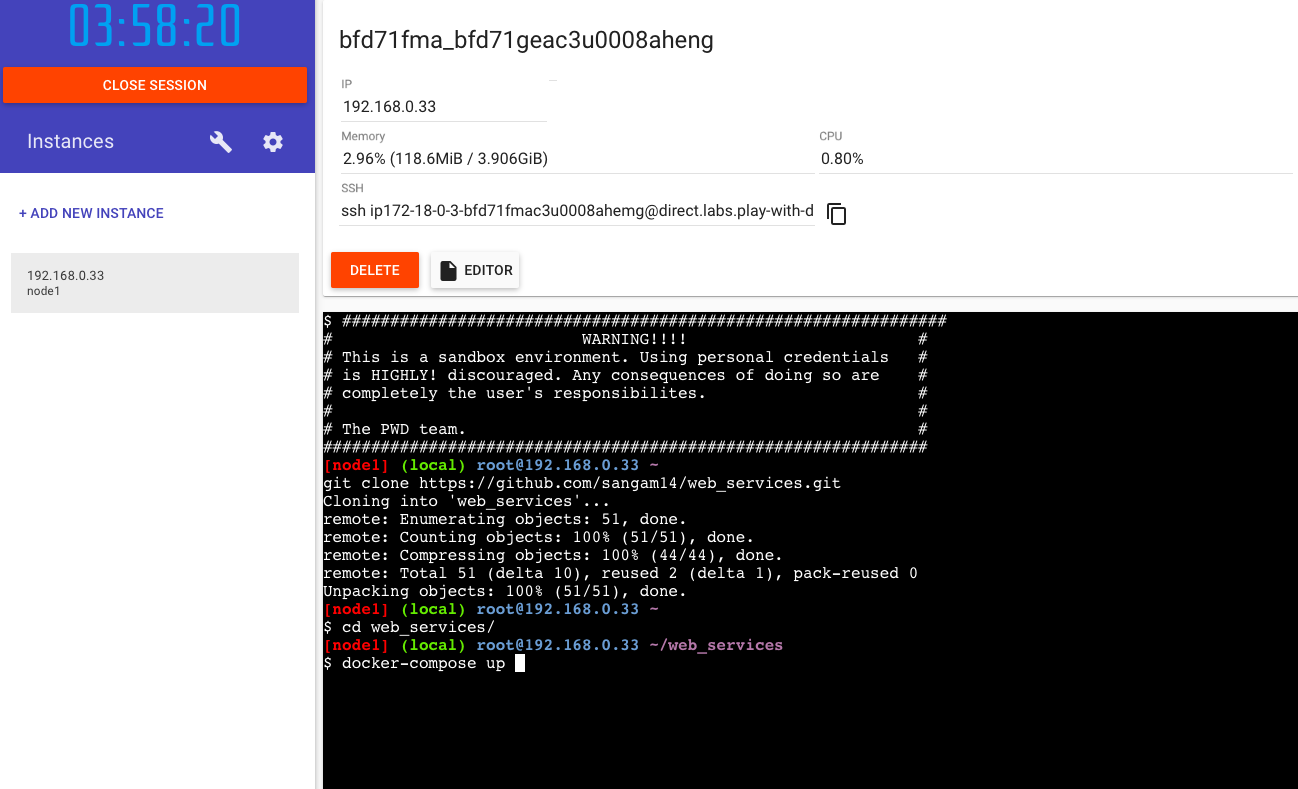Click the IP field showing 192.168.0.33
Image resolution: width=1298 pixels, height=789 pixels.
[443, 107]
